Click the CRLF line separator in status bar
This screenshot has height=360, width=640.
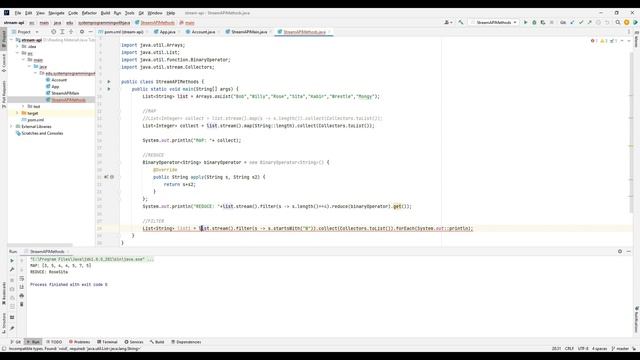(x=569, y=349)
